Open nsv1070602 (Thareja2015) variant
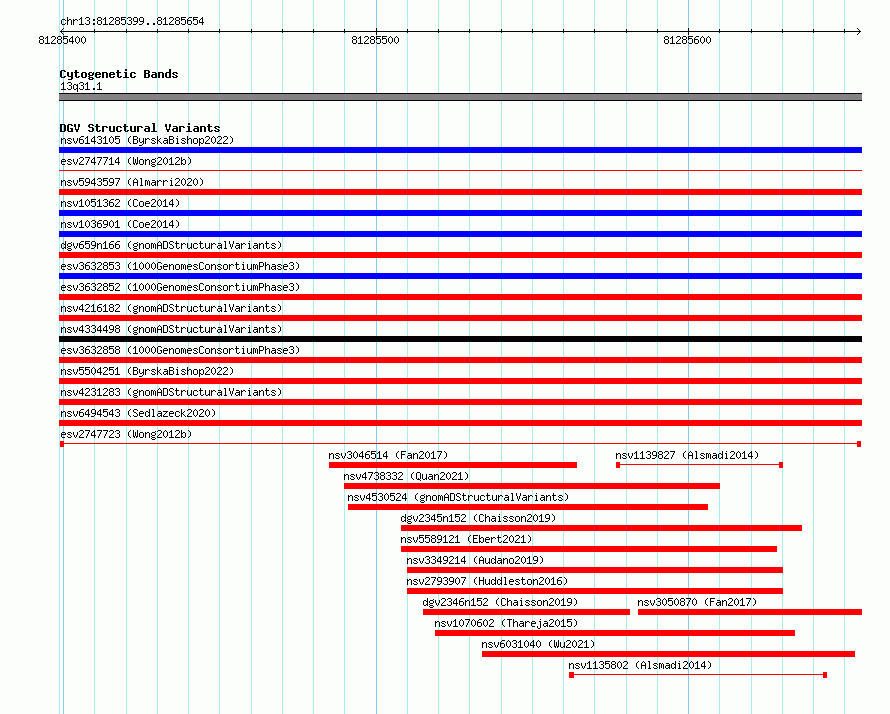890x714 pixels. (506, 623)
